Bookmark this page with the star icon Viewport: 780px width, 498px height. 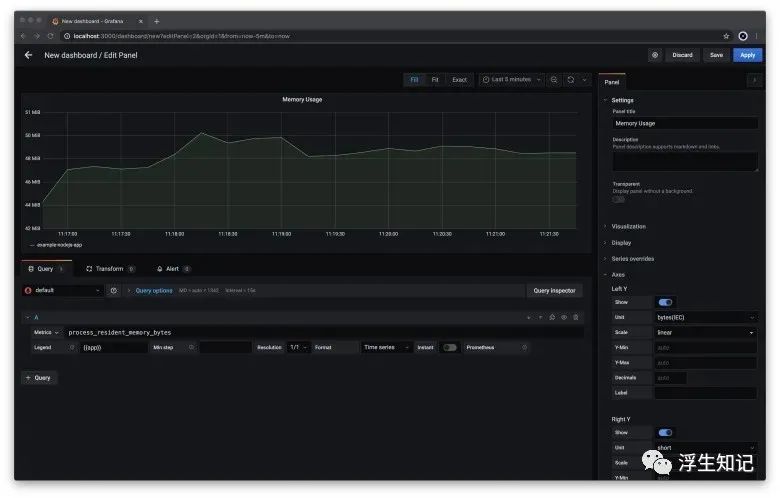[726, 36]
